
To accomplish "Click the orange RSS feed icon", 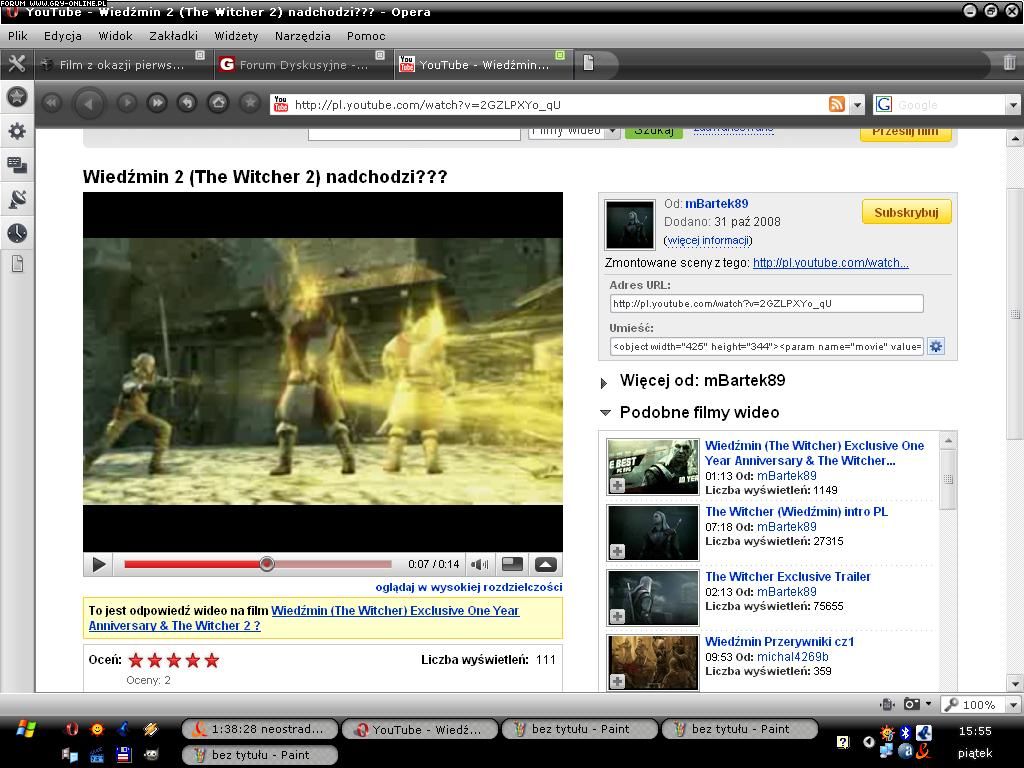I will click(x=837, y=104).
